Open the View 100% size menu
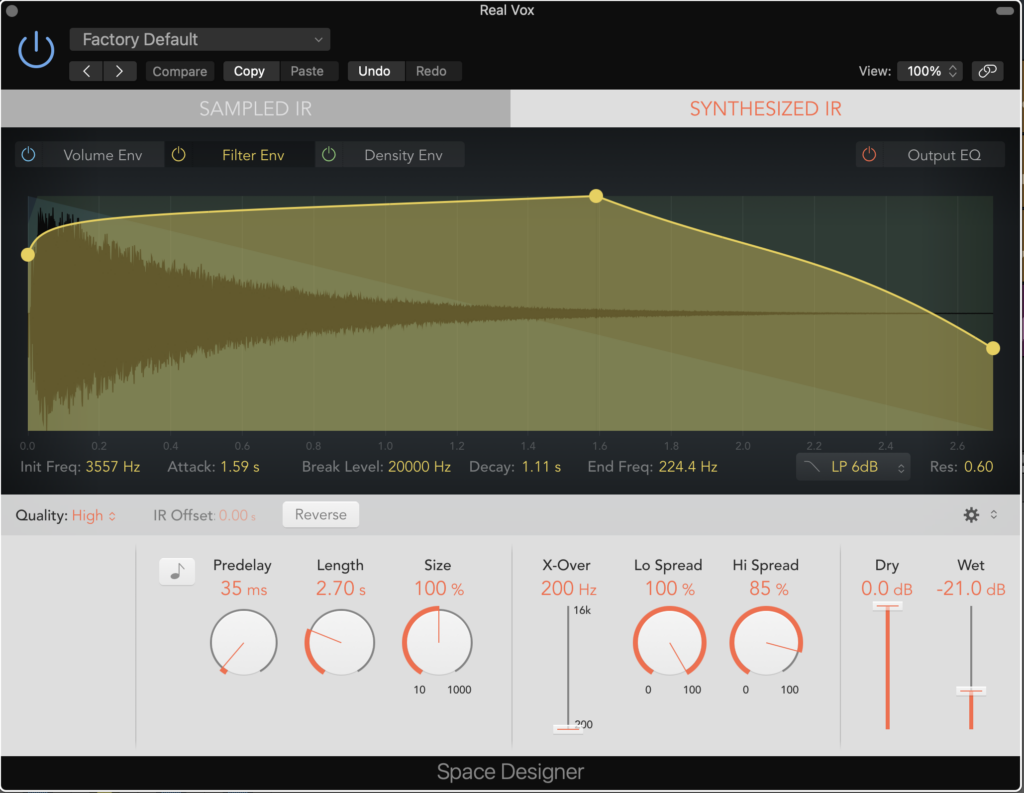The width and height of the screenshot is (1024, 793). 930,71
